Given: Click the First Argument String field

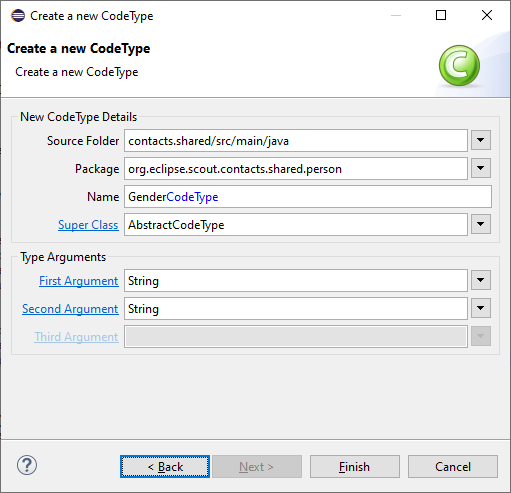Looking at the screenshot, I should pyautogui.click(x=296, y=281).
